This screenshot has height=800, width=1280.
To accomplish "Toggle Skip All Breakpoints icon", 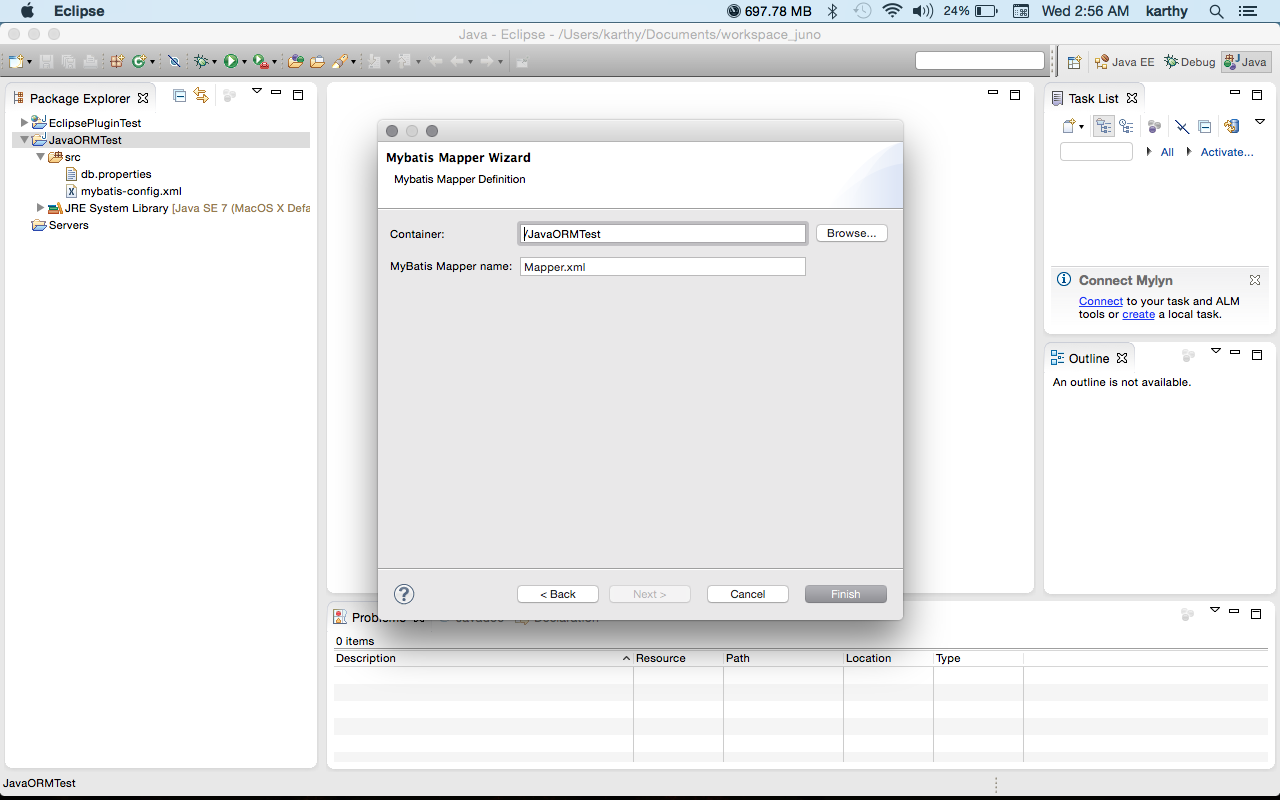I will coord(174,61).
